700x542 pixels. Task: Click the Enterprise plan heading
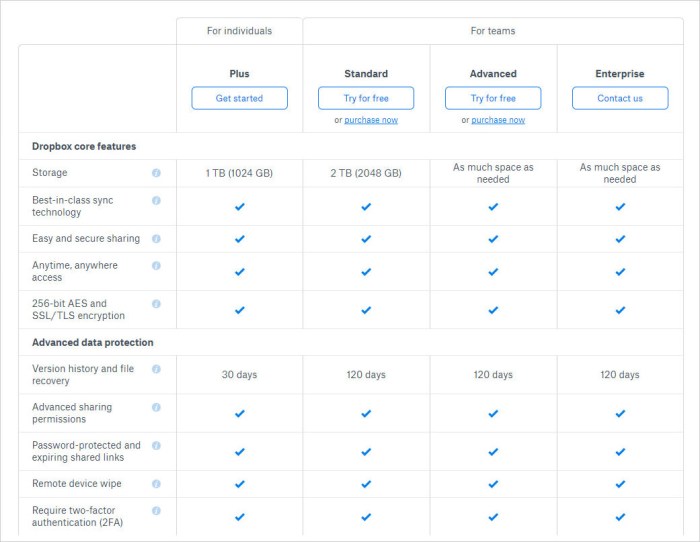tap(620, 74)
